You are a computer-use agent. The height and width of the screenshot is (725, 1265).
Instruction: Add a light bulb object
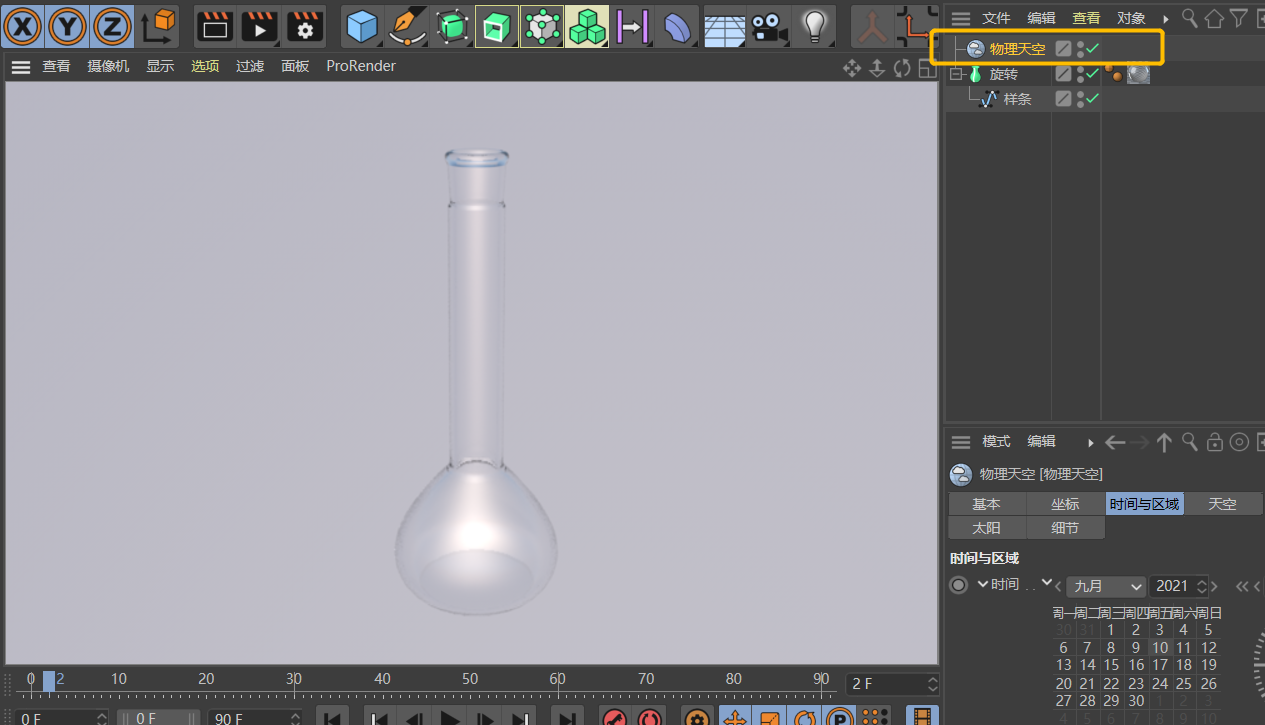click(816, 27)
